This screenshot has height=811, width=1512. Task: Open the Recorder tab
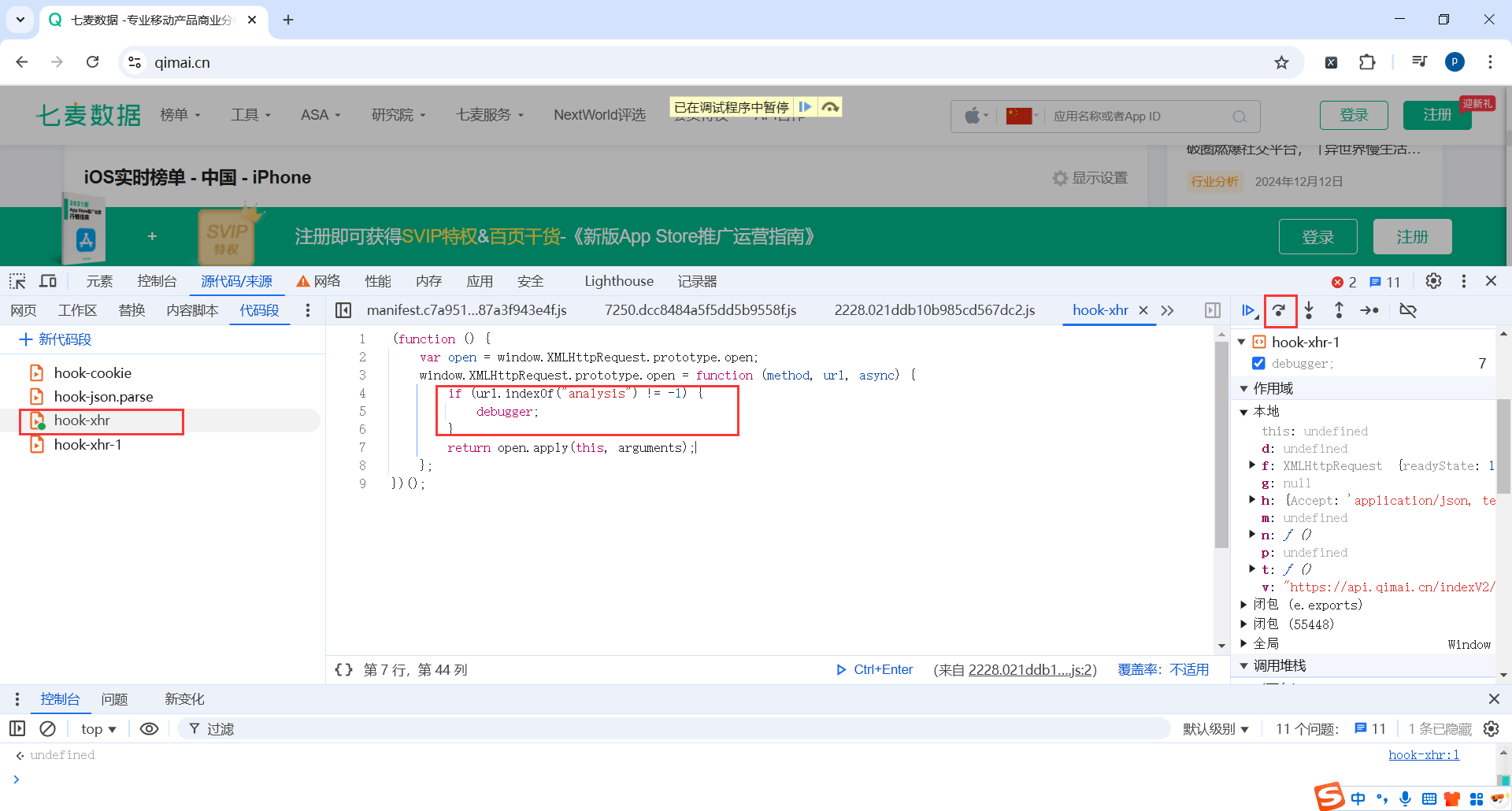pyautogui.click(x=697, y=281)
